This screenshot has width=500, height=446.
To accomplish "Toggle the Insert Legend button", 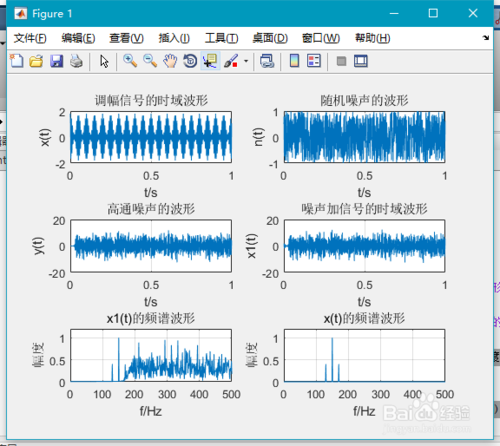I will pos(314,61).
